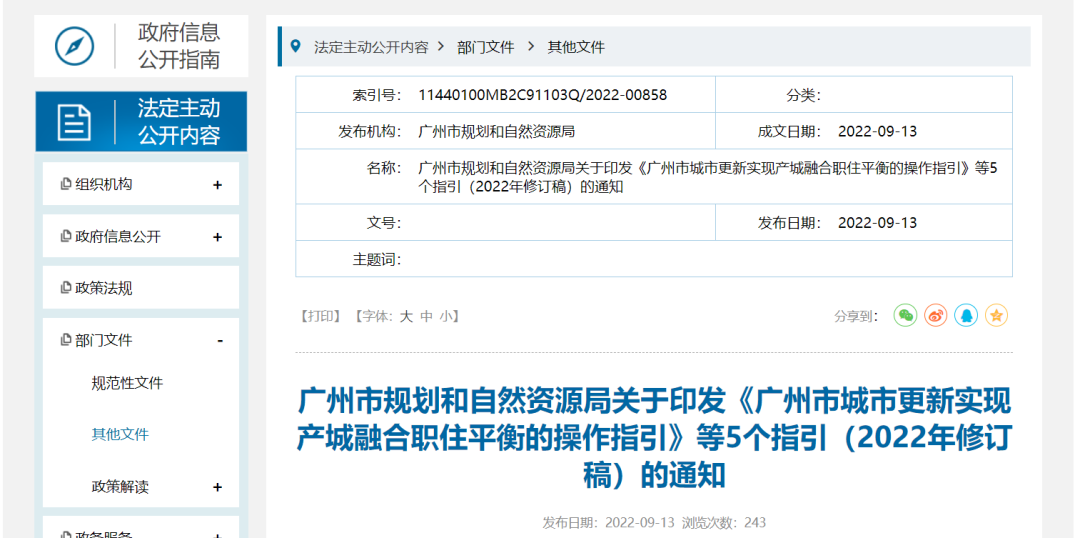Viewport: 1080px width, 538px height.
Task: Click 打印 to print the page
Action: pos(321,316)
